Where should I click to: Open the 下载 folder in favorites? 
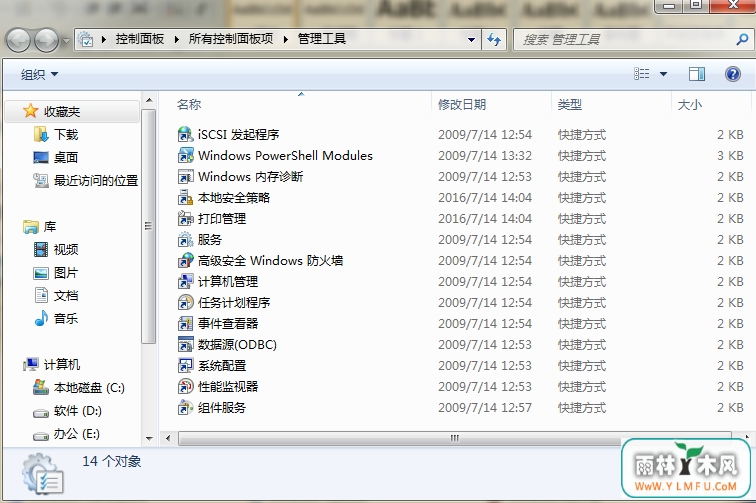point(56,134)
